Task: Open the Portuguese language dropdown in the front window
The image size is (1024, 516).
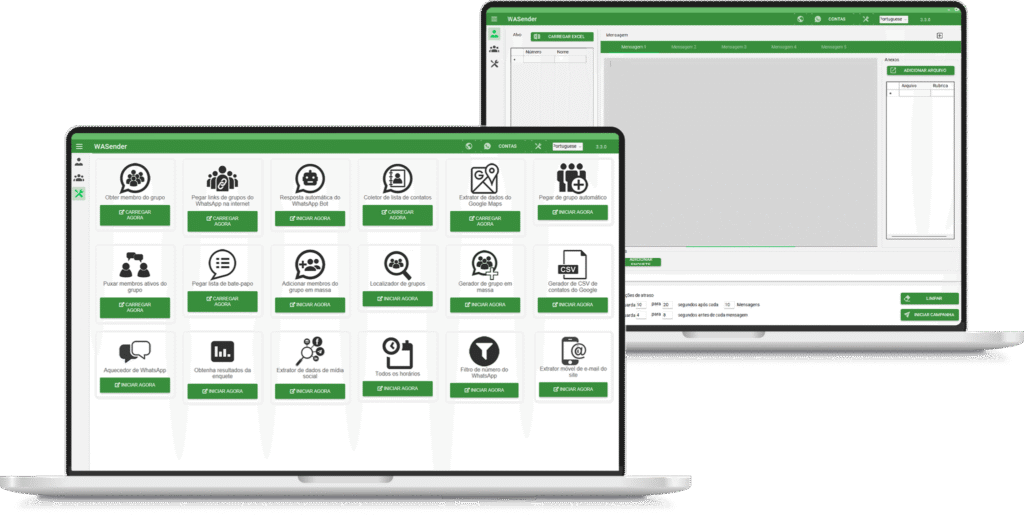Action: (567, 146)
